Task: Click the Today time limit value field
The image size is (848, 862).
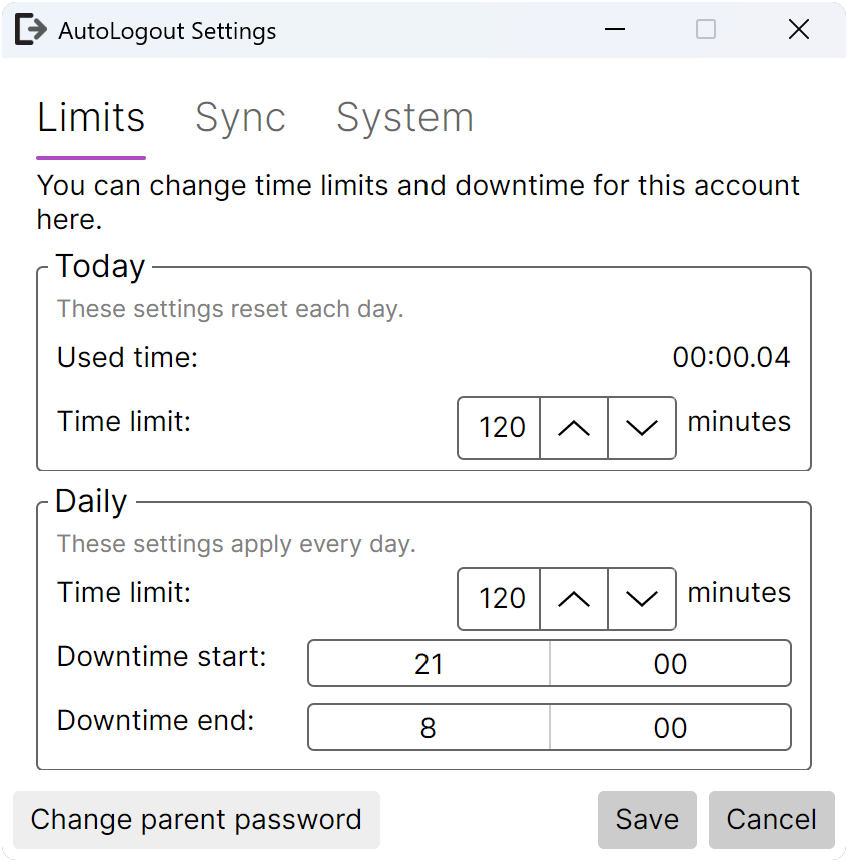Action: (x=499, y=428)
